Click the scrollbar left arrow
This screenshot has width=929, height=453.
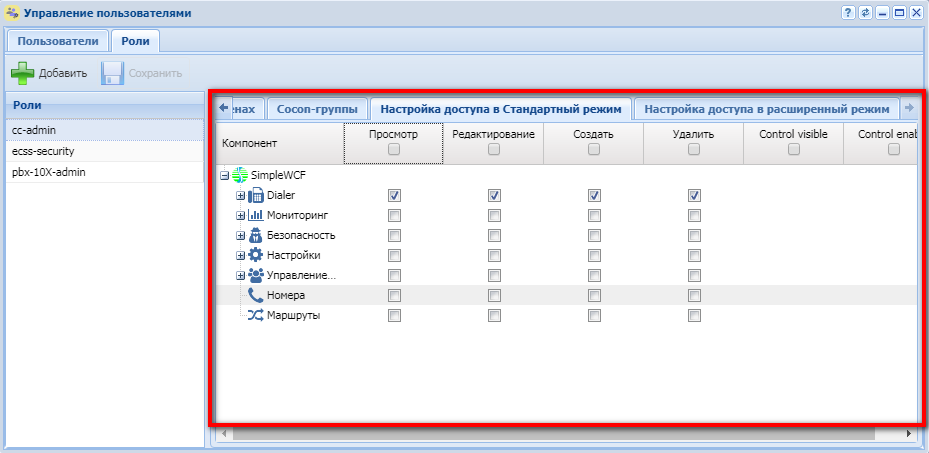(223, 434)
